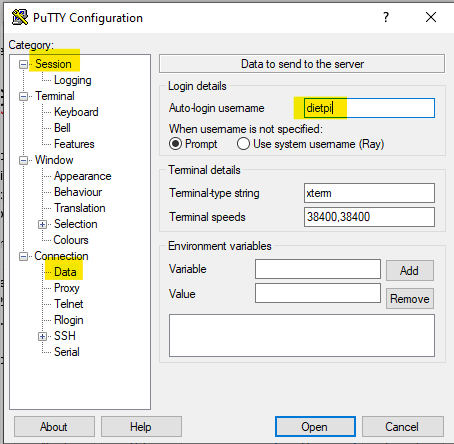The image size is (454, 444).
Task: Select Serial in the category tree
Action: (67, 352)
